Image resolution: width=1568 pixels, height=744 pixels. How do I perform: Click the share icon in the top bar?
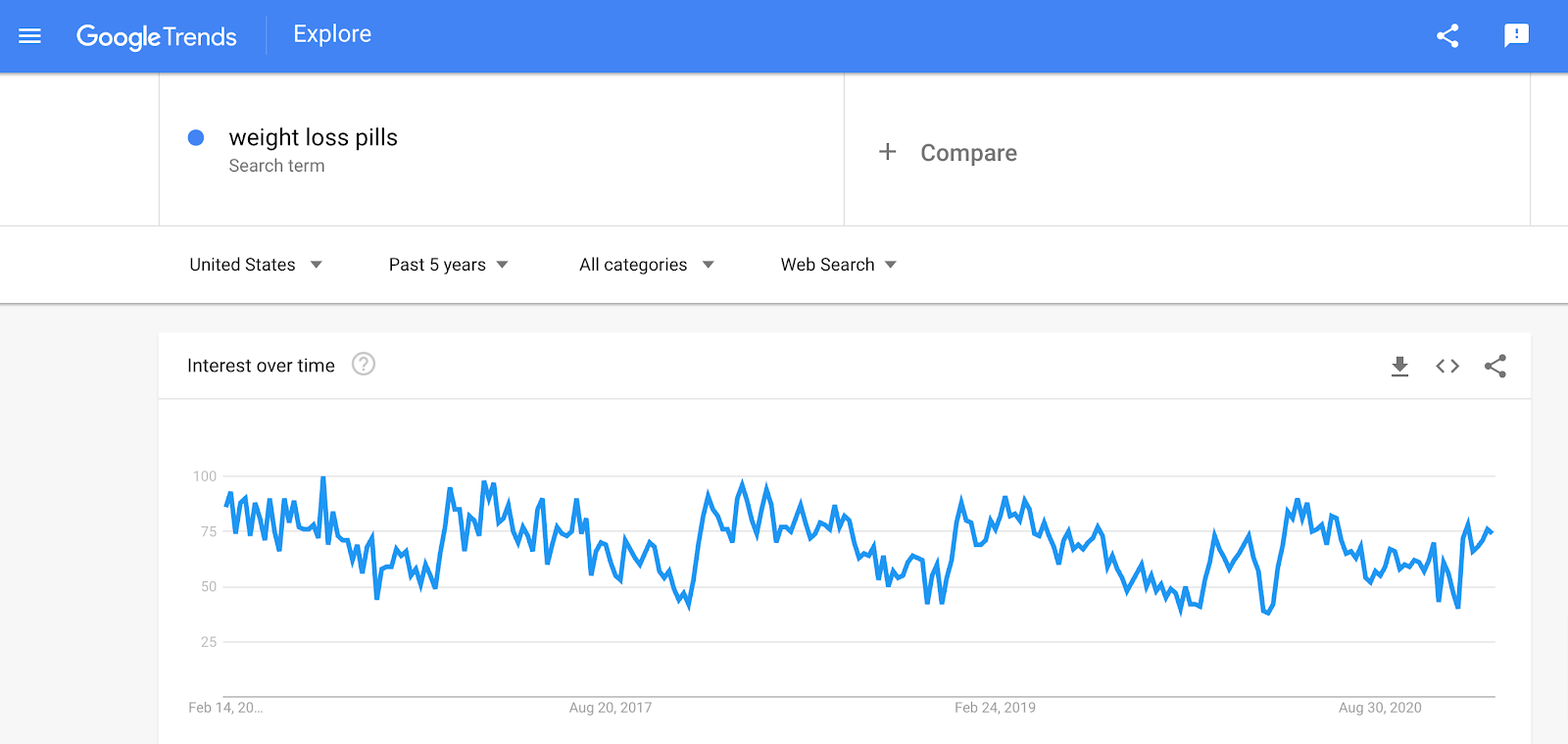pos(1447,35)
